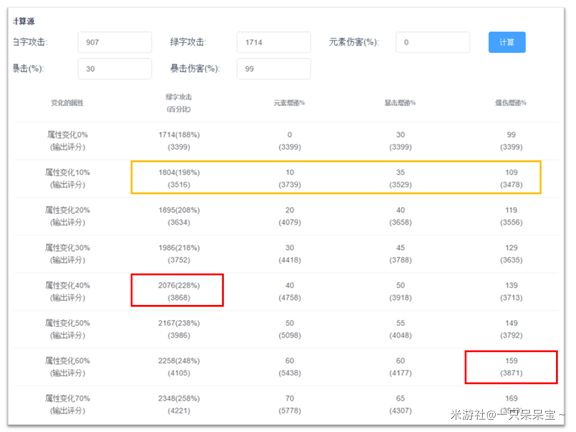Click the cell with score (3792)
576x432 pixels.
point(511,329)
